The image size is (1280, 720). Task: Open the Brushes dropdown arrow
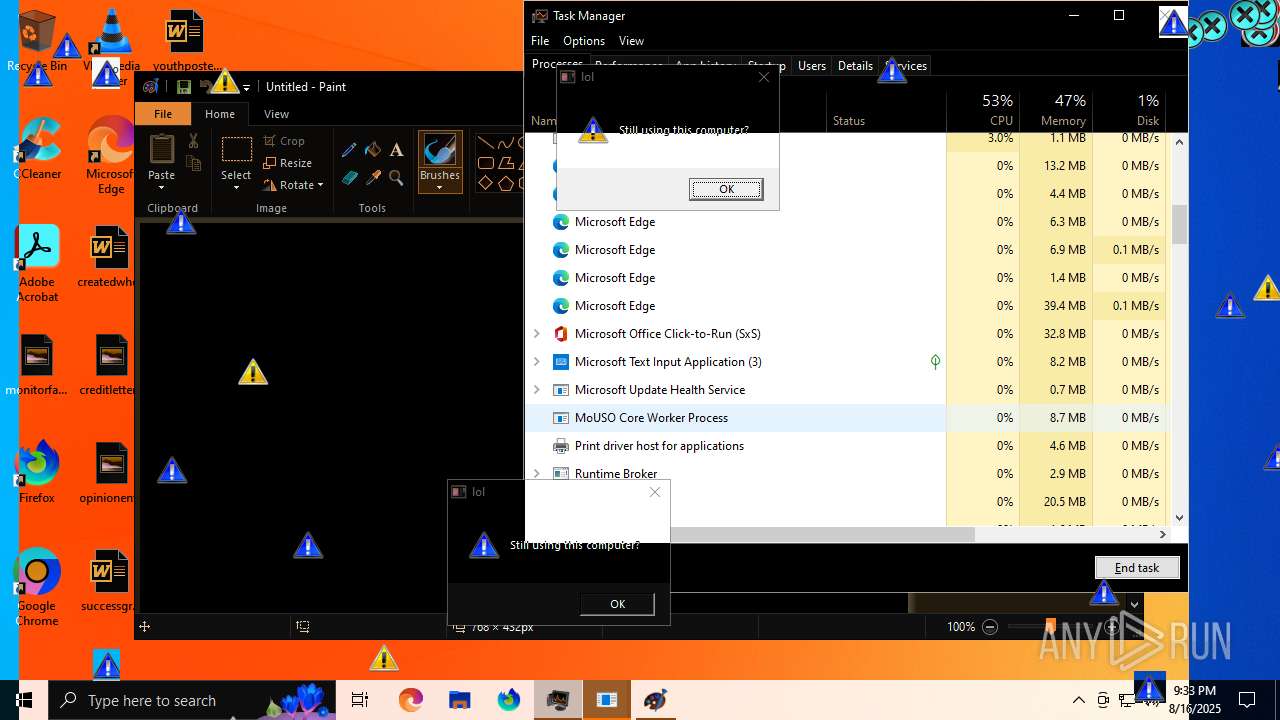[x=439, y=188]
